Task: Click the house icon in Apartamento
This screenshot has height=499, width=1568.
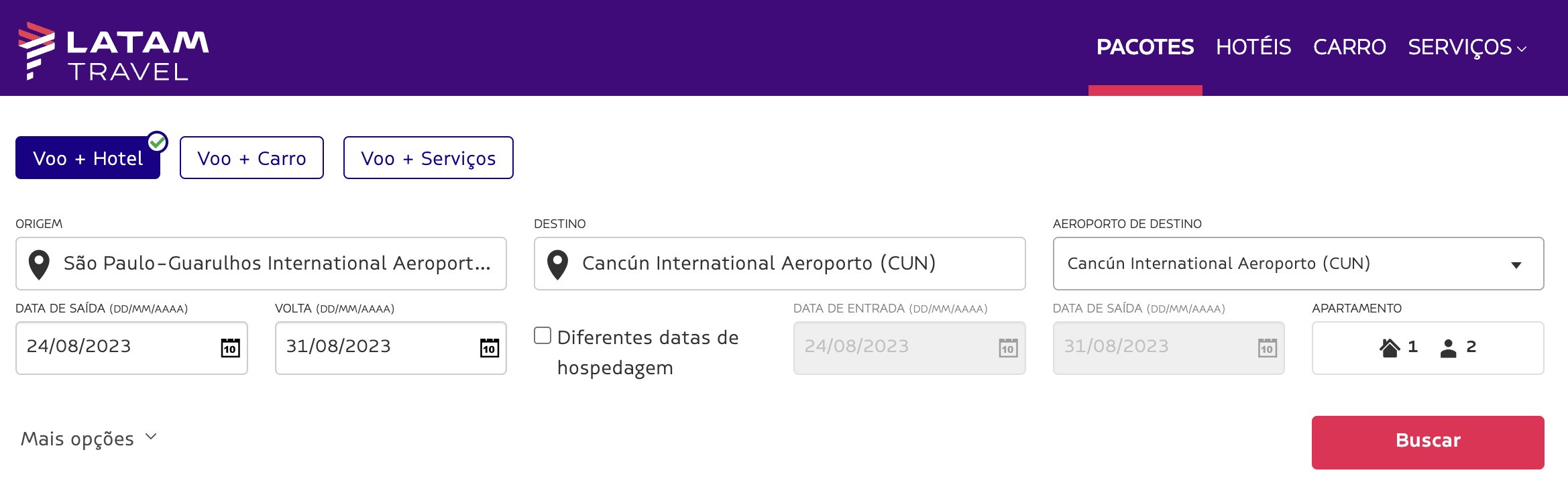Action: (x=1390, y=347)
